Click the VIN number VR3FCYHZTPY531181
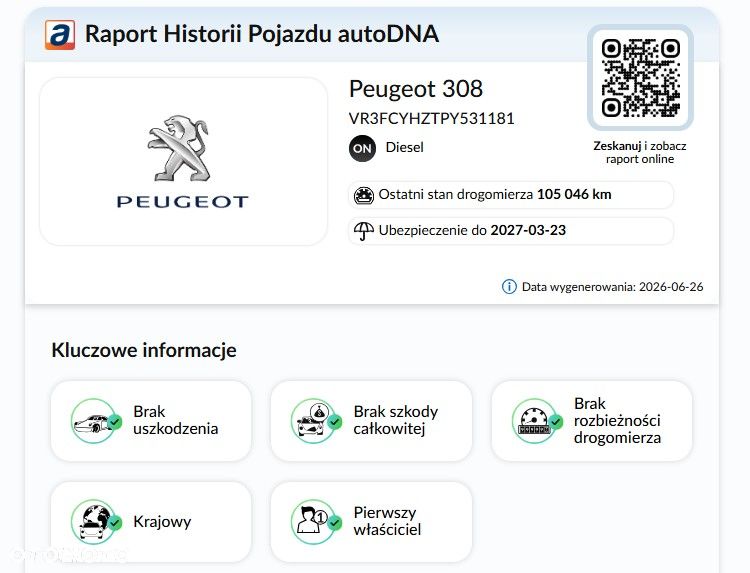Viewport: 750px width, 573px height. pyautogui.click(x=431, y=119)
